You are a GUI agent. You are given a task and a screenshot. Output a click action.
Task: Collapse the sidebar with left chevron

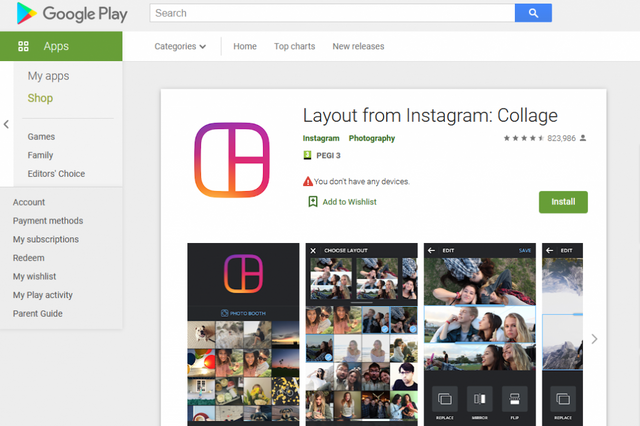(x=6, y=124)
